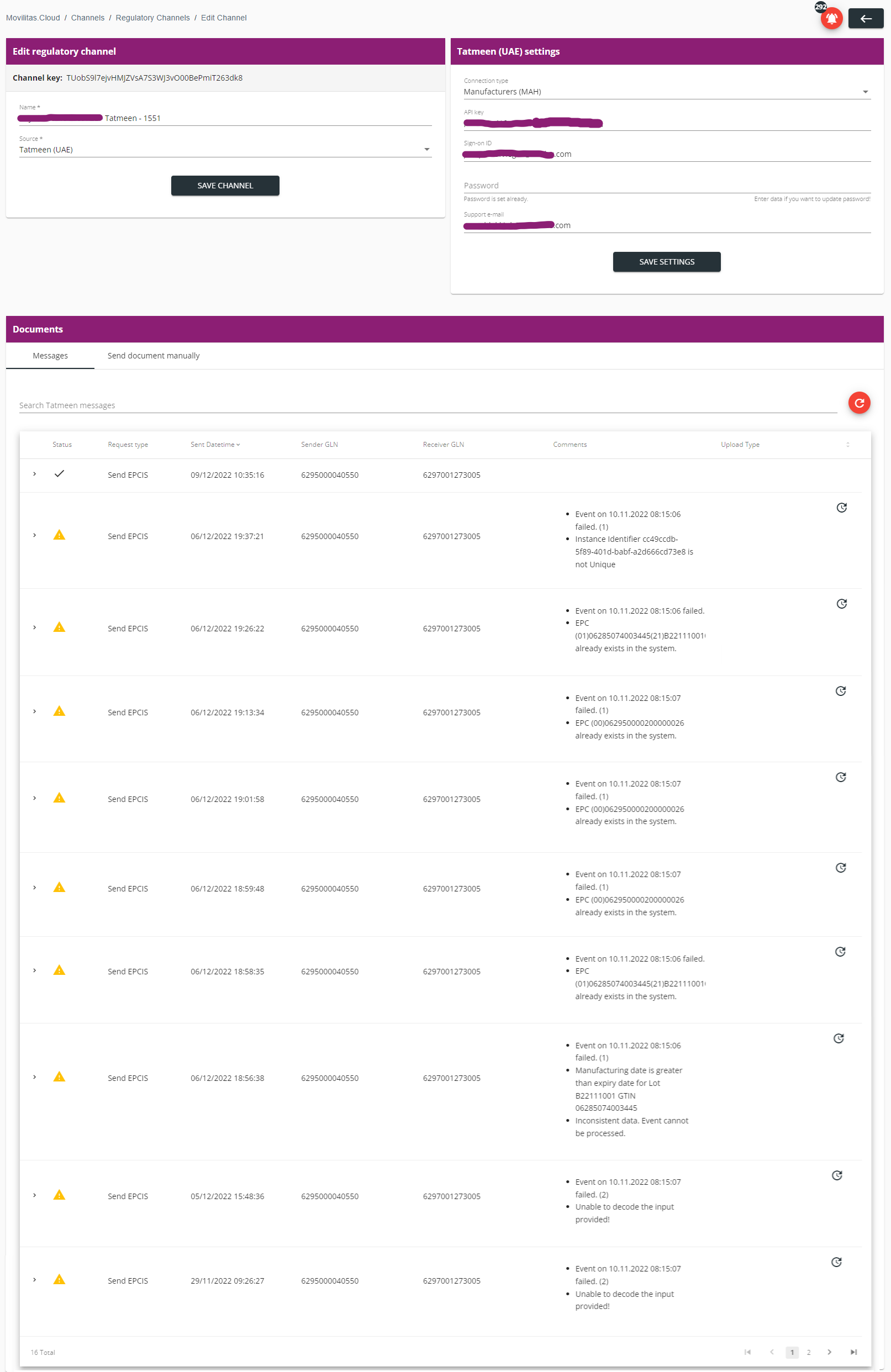Expand row sent 29/11/2022 09:26:27
The width and height of the screenshot is (891, 1372).
35,1280
